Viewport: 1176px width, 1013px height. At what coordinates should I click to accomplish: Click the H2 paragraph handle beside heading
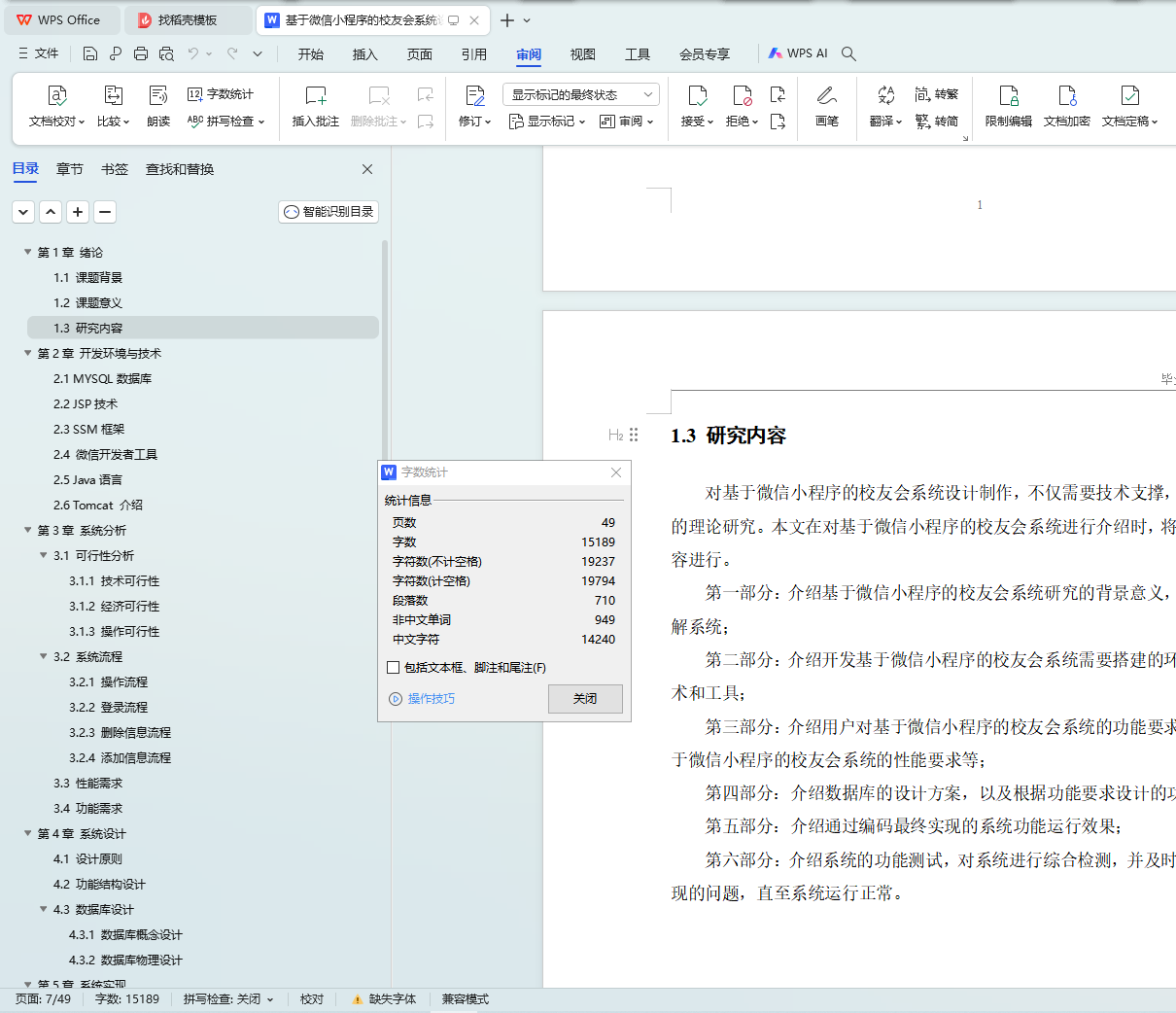[623, 436]
